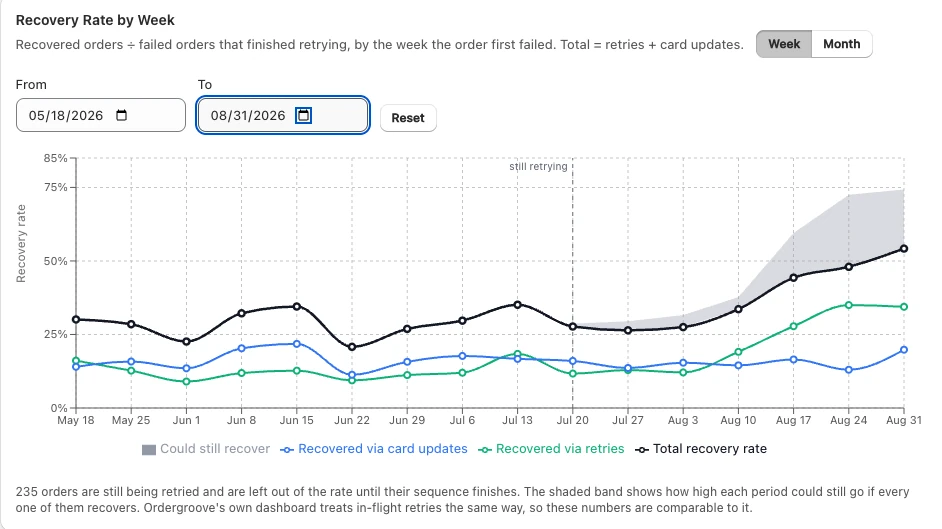The width and height of the screenshot is (942, 529).
Task: Toggle the Total recovery rate legend entry
Action: pos(701,449)
